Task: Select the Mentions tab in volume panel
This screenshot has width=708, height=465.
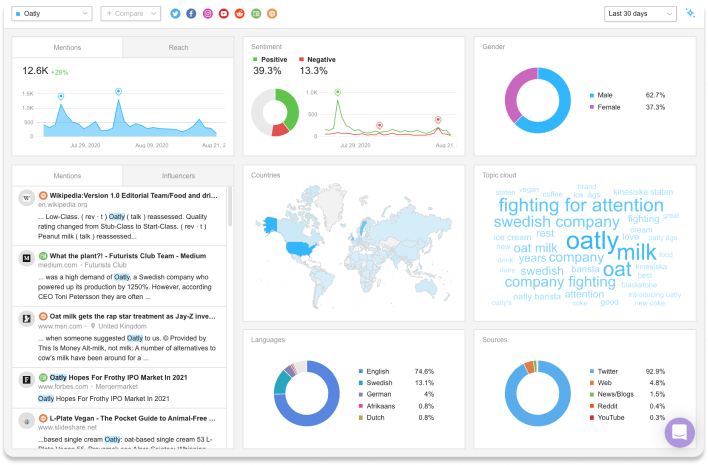Action: tap(67, 47)
